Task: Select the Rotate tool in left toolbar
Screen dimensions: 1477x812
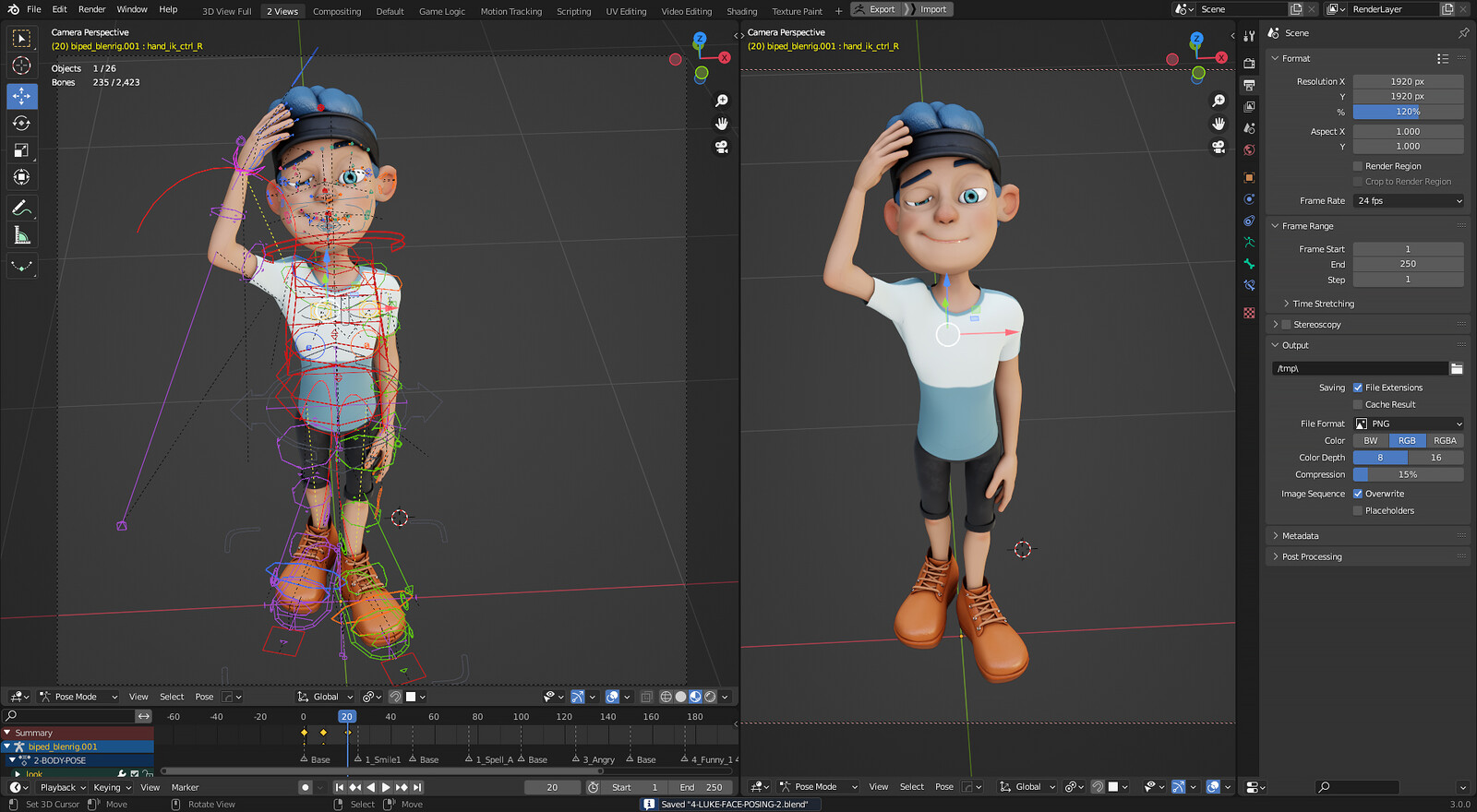Action: [21, 123]
